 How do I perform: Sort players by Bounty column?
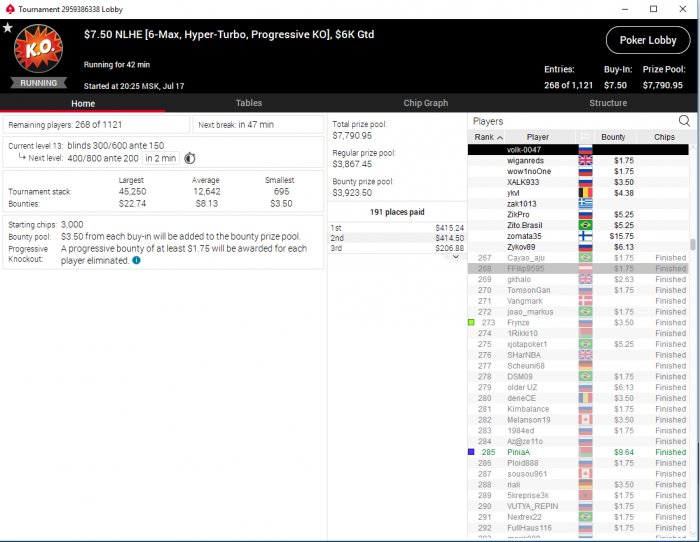coord(613,137)
